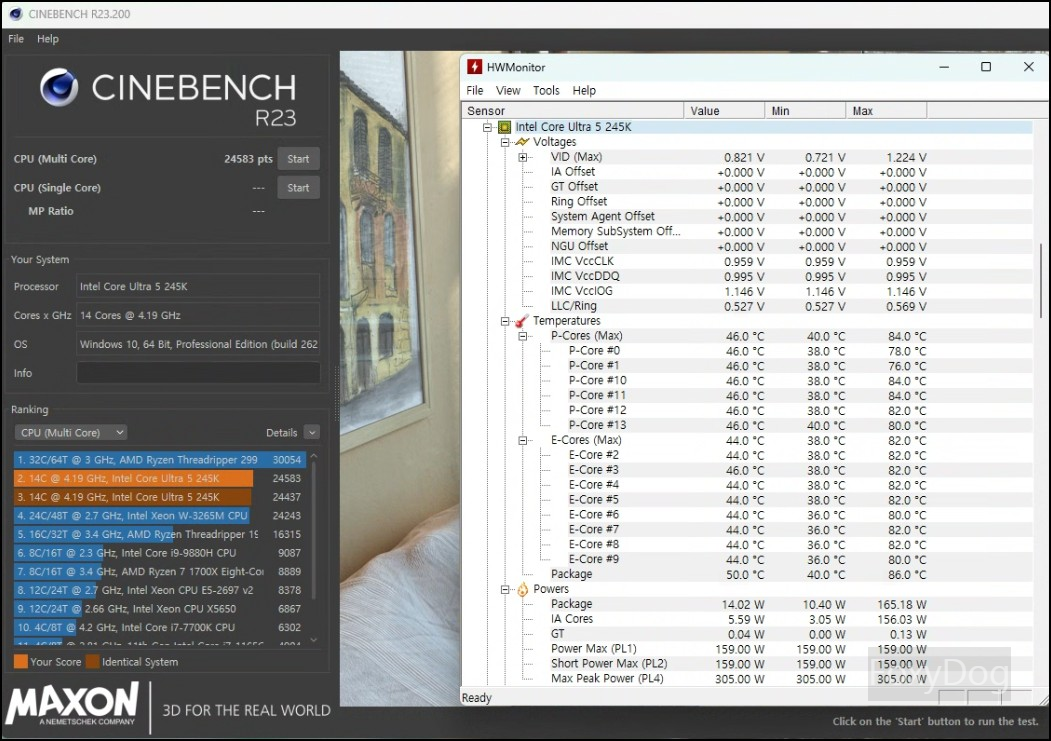The width and height of the screenshot is (1051, 741).
Task: Click the Temperatures thermometer icon
Action: 521,321
